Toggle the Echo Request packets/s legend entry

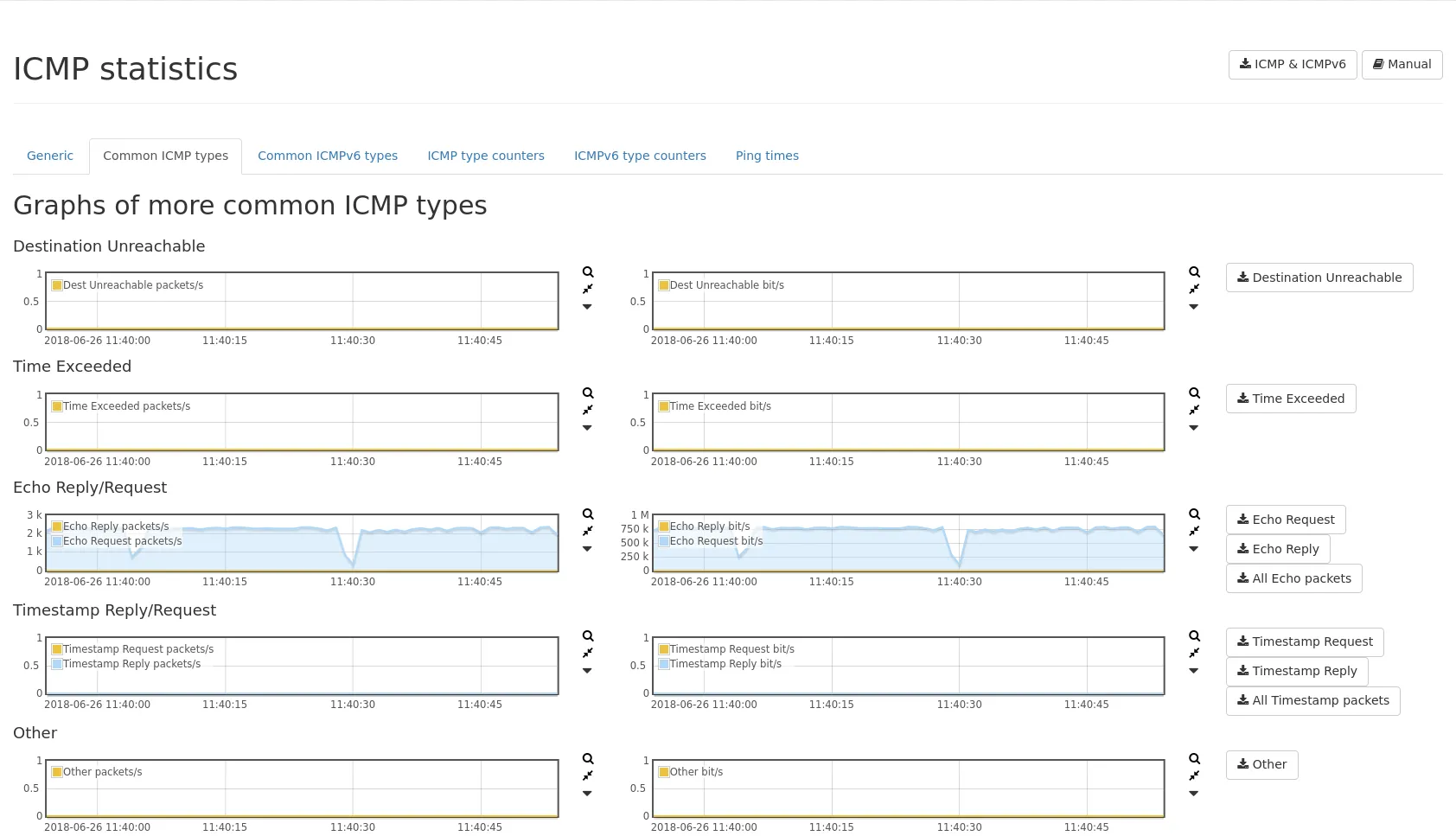click(122, 541)
